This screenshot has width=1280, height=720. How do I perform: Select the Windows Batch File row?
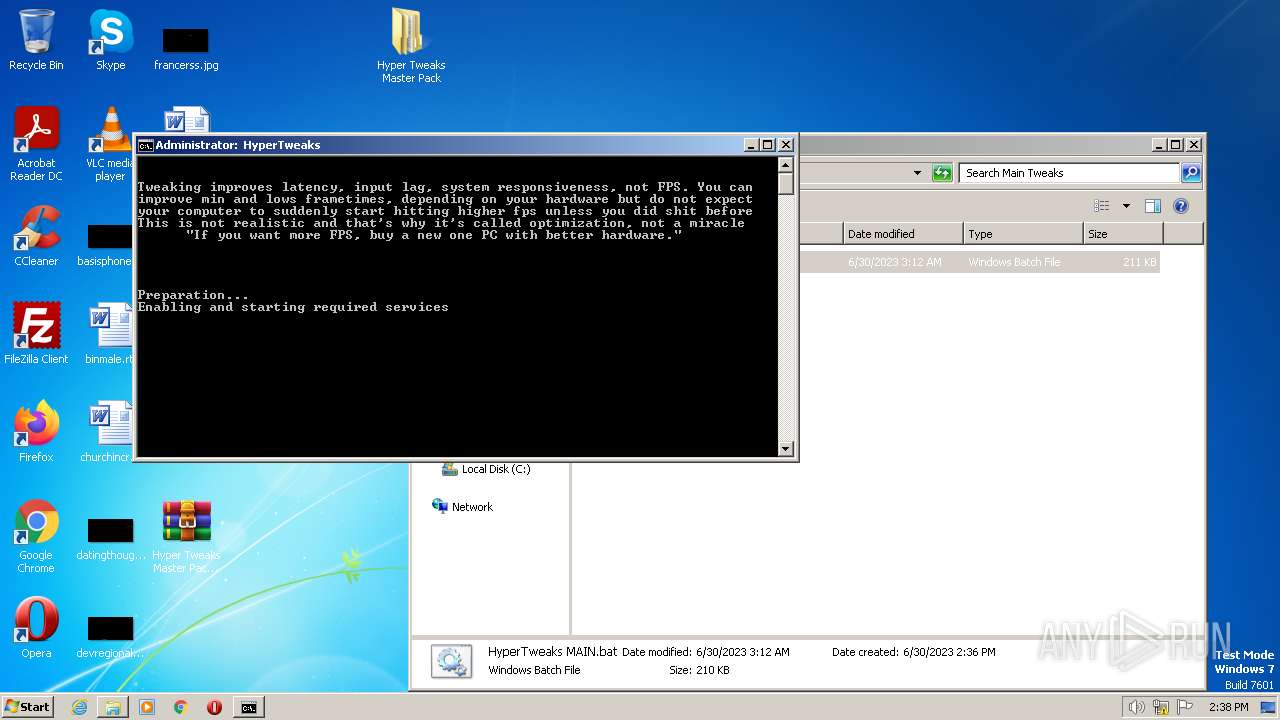tap(979, 262)
